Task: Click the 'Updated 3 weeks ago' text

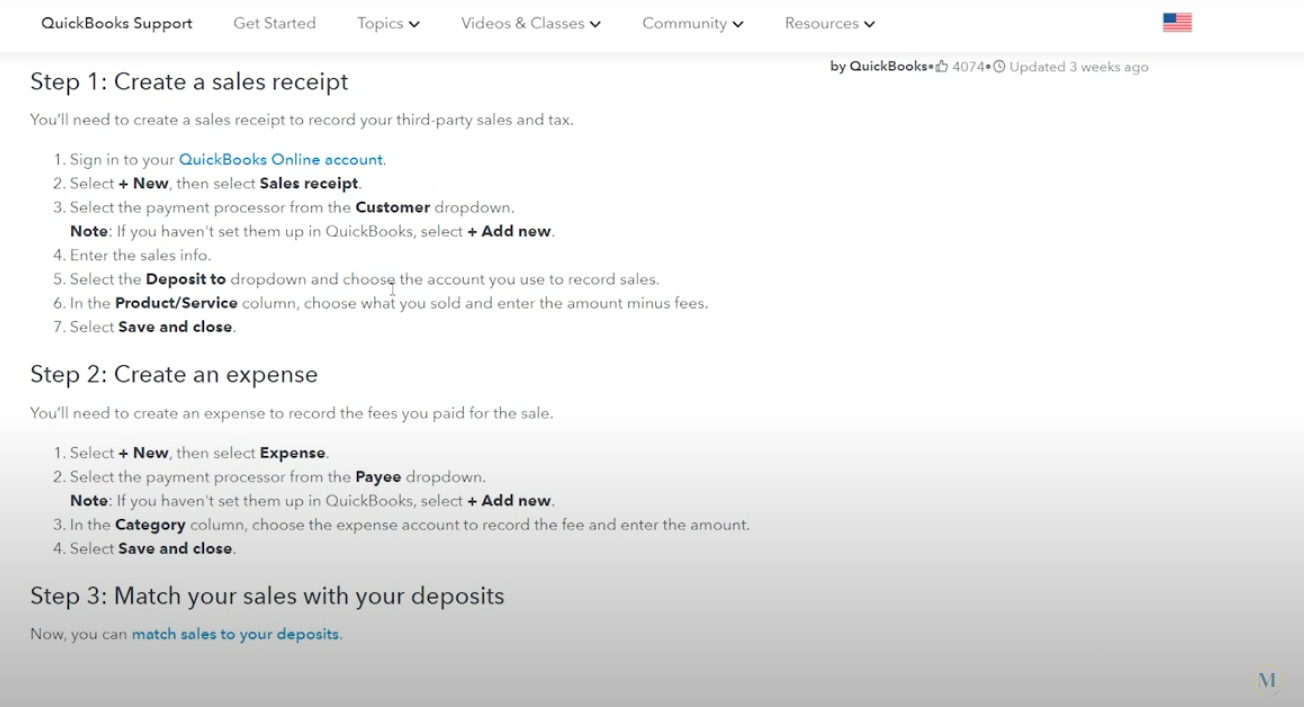Action: 1079,67
